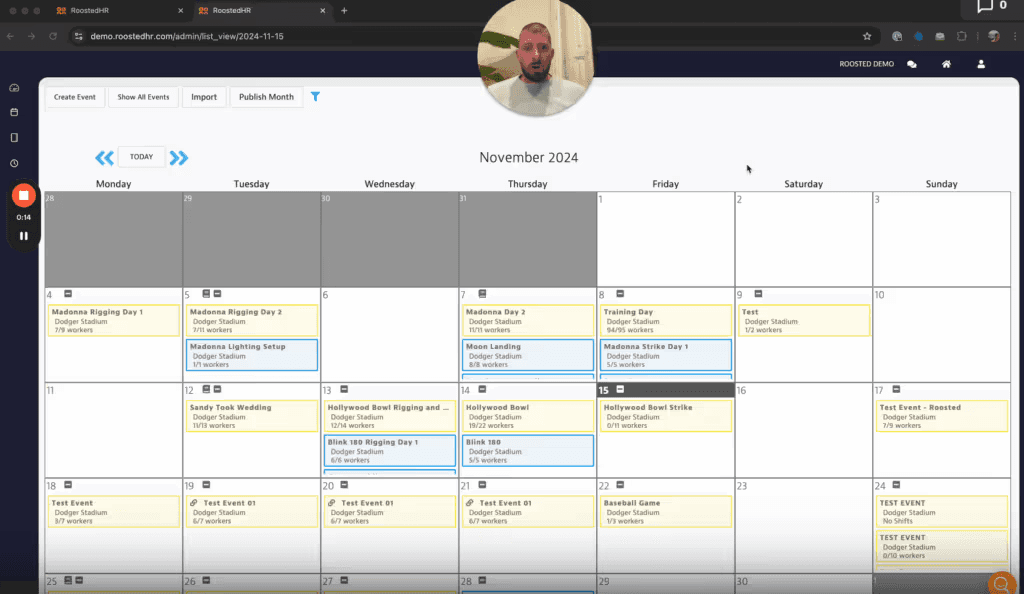This screenshot has height=594, width=1024.
Task: Reload the browser page
Action: click(53, 37)
